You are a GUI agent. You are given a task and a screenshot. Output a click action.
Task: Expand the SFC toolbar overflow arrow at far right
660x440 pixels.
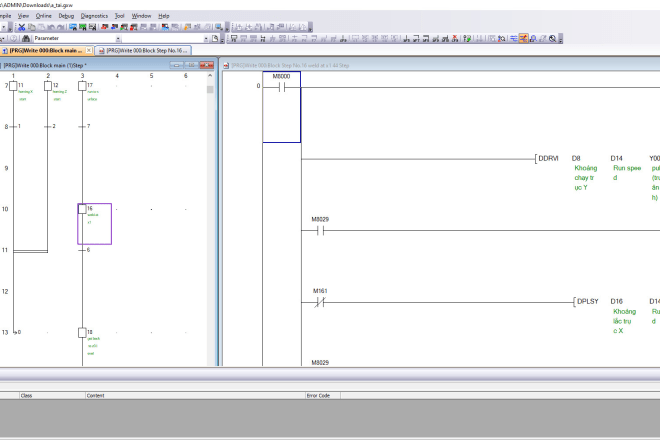click(x=561, y=39)
